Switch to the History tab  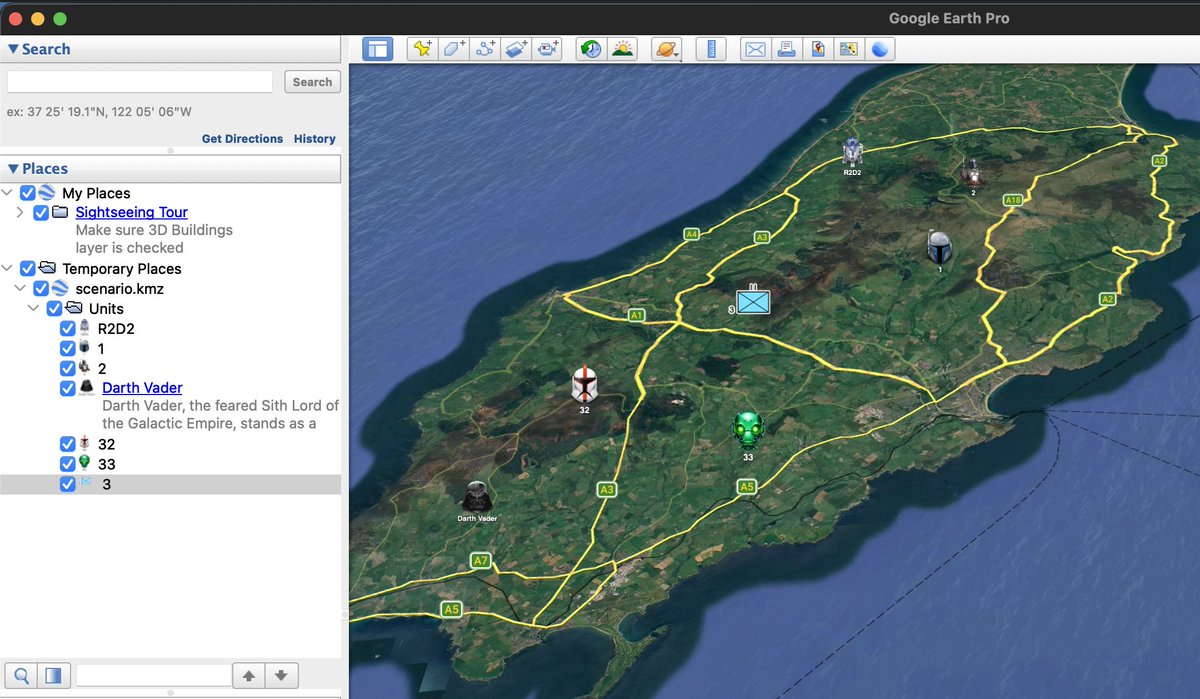[314, 139]
